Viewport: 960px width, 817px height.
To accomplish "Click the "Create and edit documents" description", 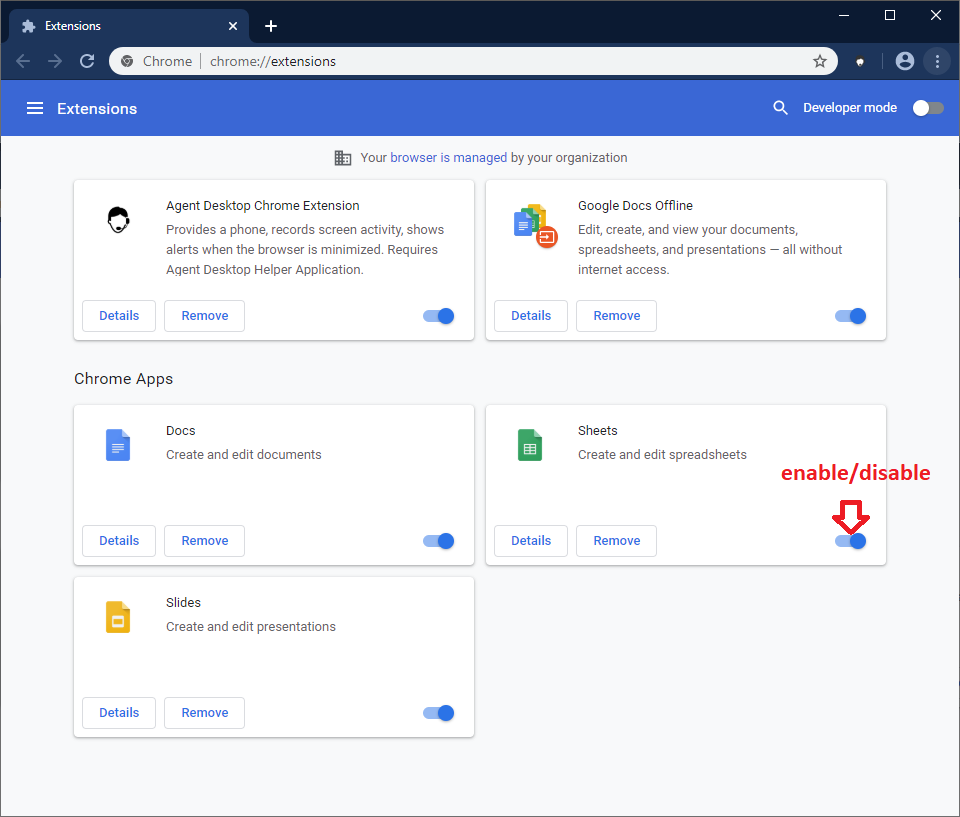I will point(244,454).
